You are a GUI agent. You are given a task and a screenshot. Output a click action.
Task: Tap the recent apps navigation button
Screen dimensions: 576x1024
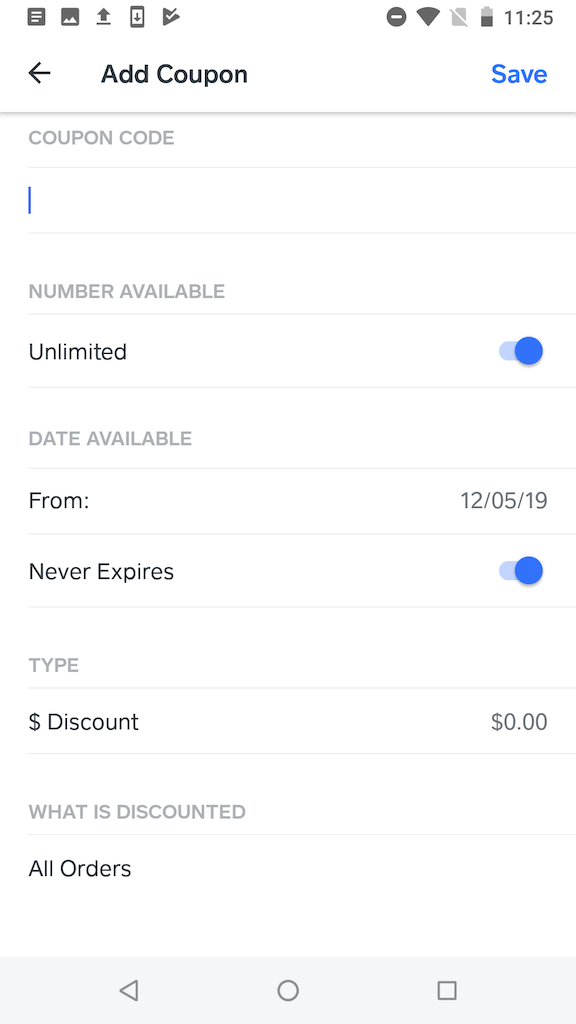(447, 990)
